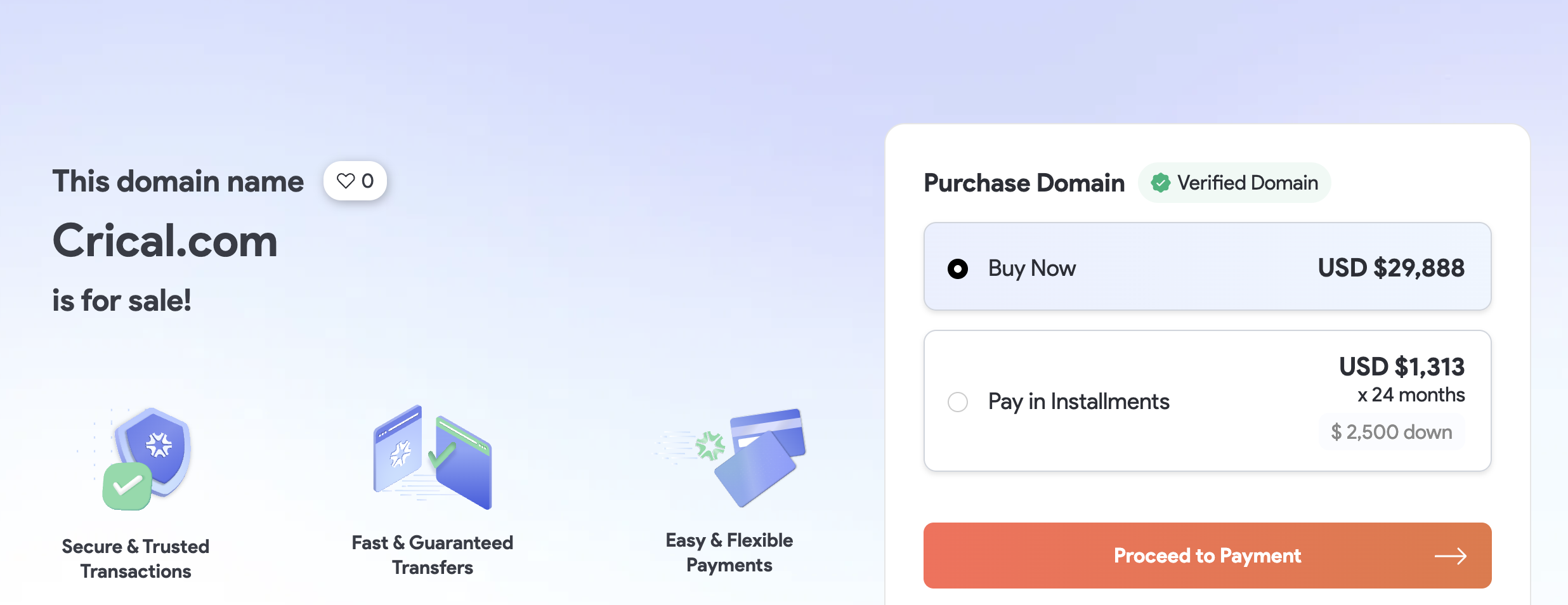Click the Verified Domain badge label
Image resolution: width=1568 pixels, height=605 pixels.
(x=1247, y=183)
